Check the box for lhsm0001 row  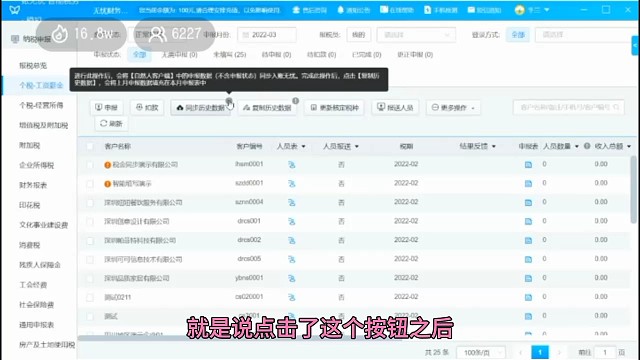[x=90, y=165]
